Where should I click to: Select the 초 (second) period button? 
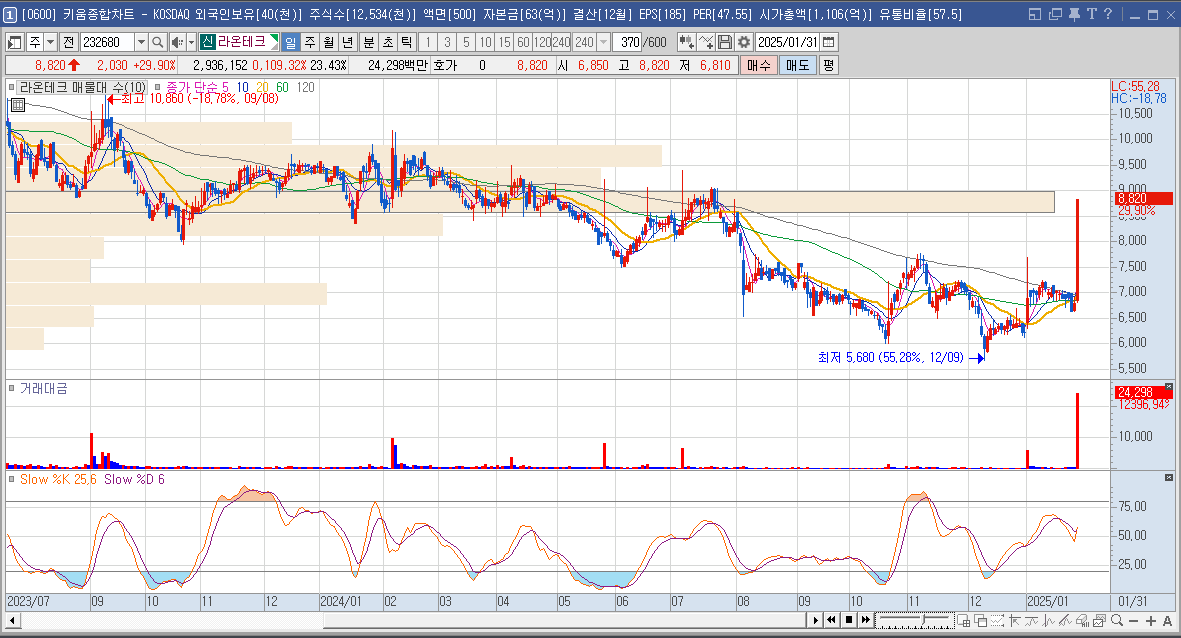coord(387,42)
